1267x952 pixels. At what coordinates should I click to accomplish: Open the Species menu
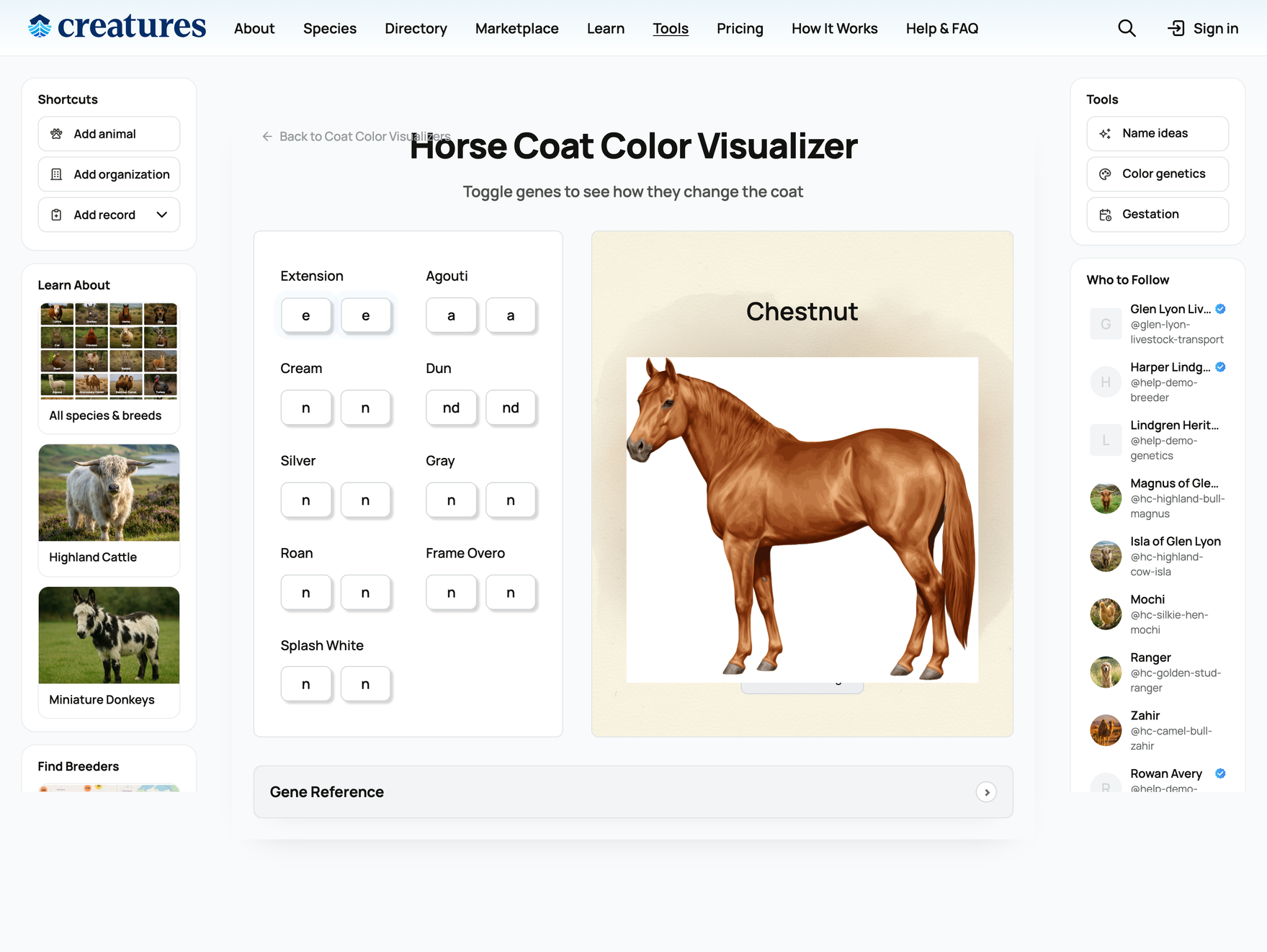click(330, 28)
